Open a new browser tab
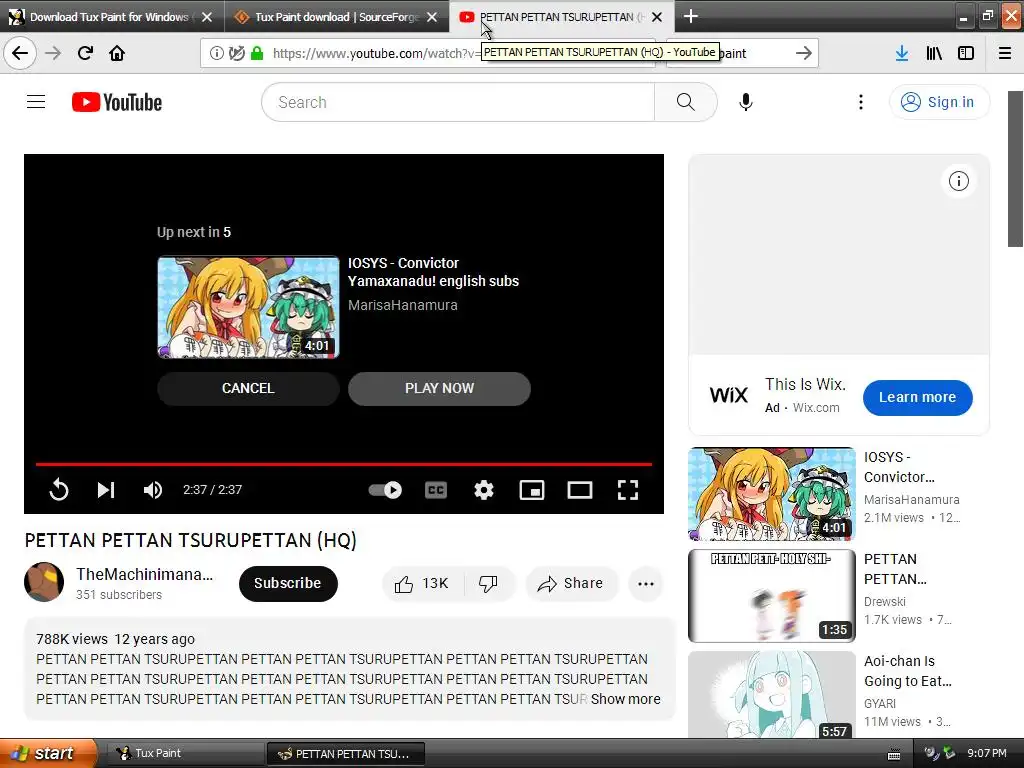 [690, 16]
